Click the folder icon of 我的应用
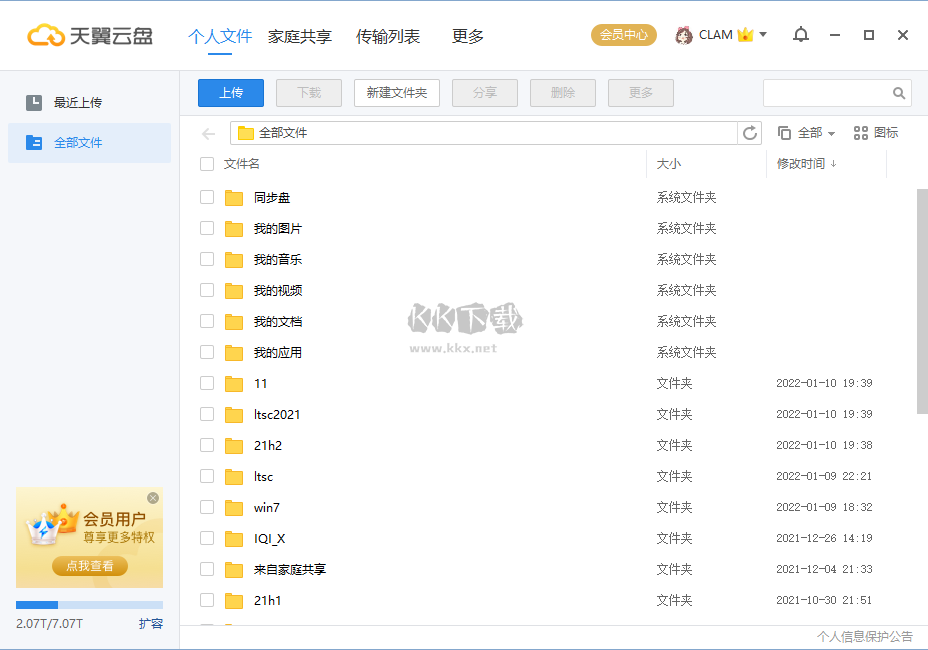Image resolution: width=928 pixels, height=650 pixels. pyautogui.click(x=234, y=353)
